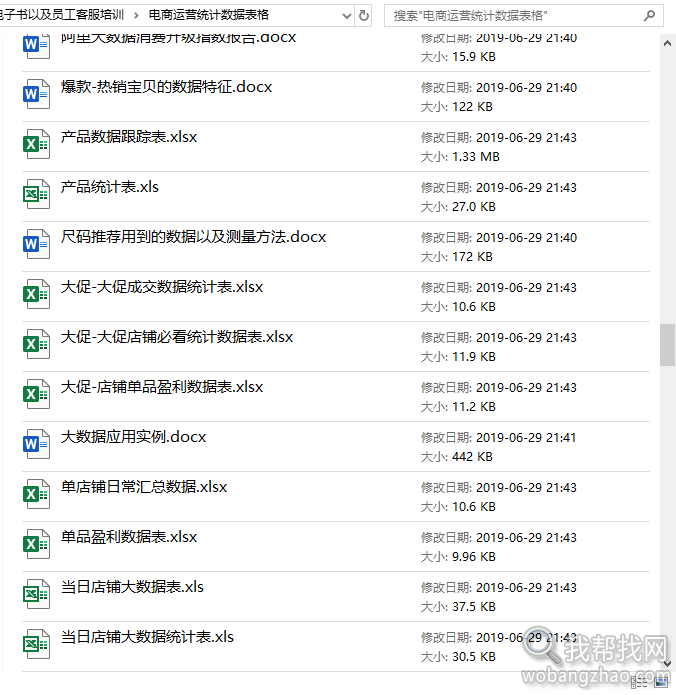Open address bar history dropdown

point(347,16)
